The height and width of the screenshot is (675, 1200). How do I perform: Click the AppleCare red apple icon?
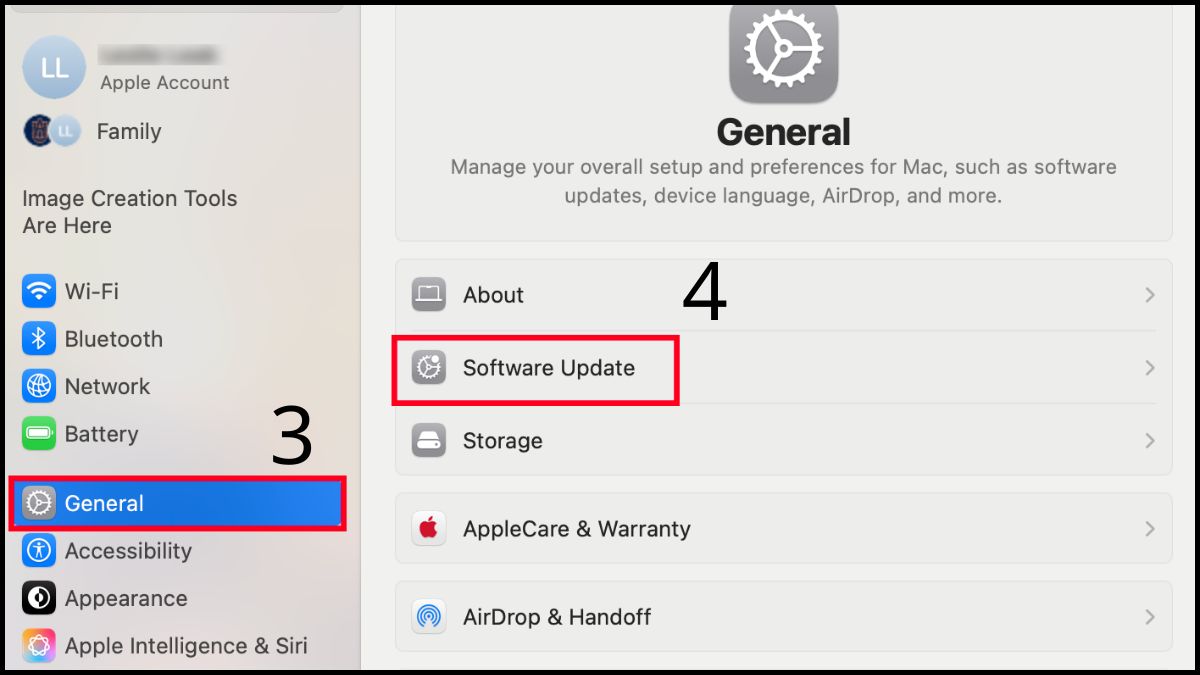tap(429, 529)
